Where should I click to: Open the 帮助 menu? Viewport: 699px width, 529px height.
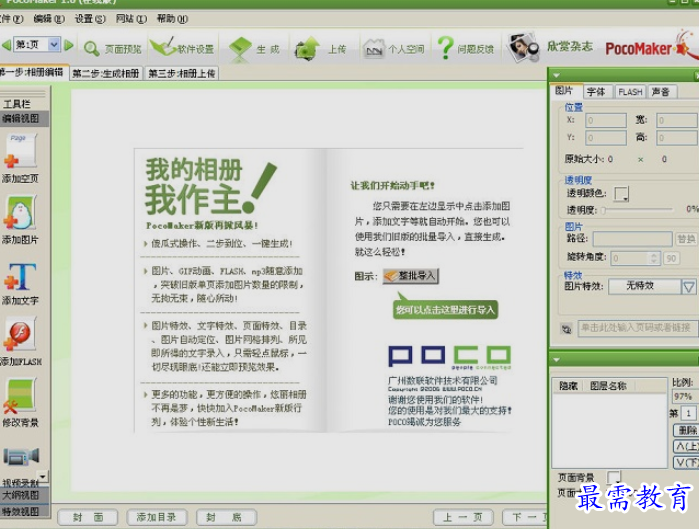(172, 19)
